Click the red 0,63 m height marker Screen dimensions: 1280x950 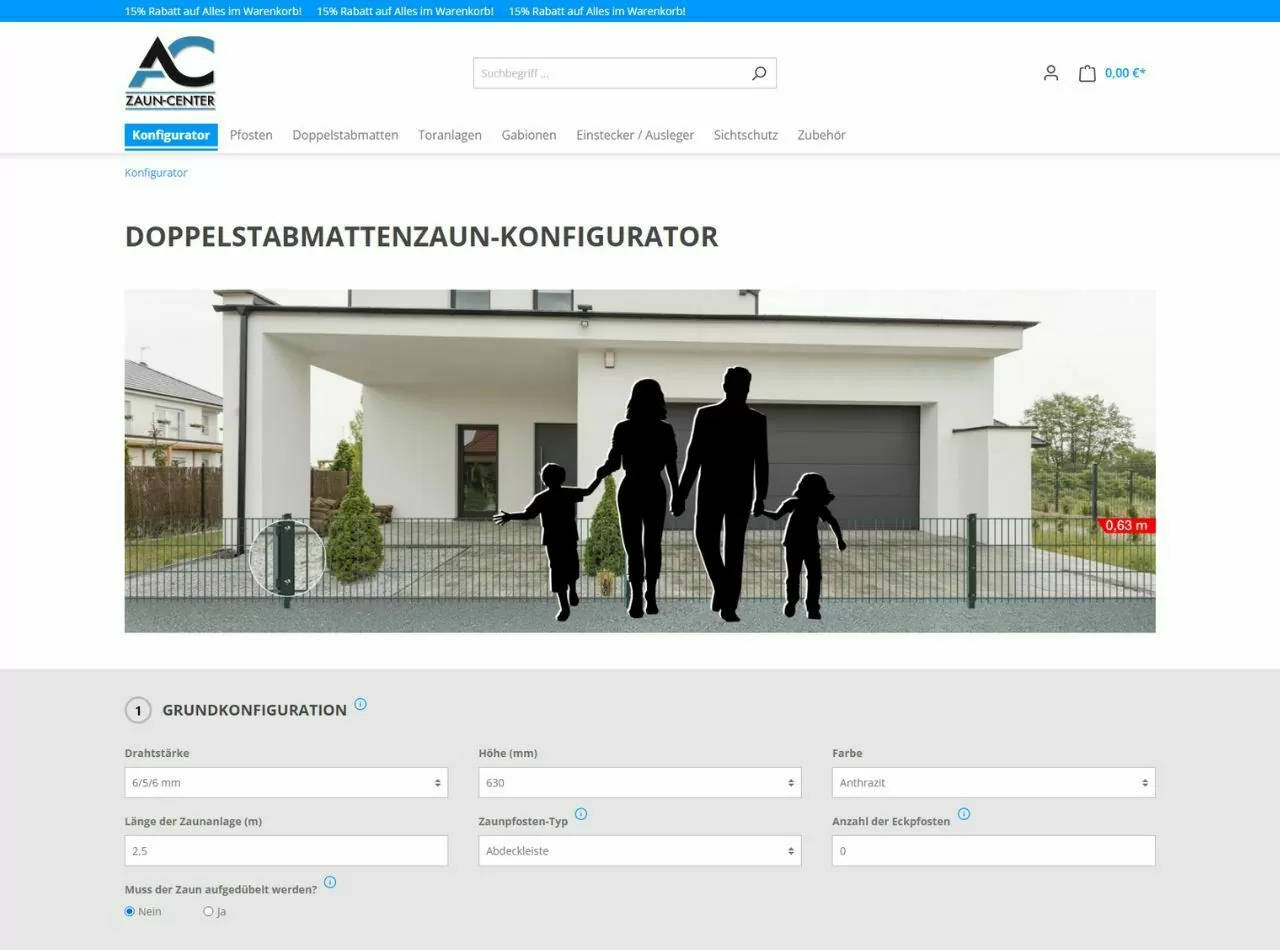(x=1127, y=523)
